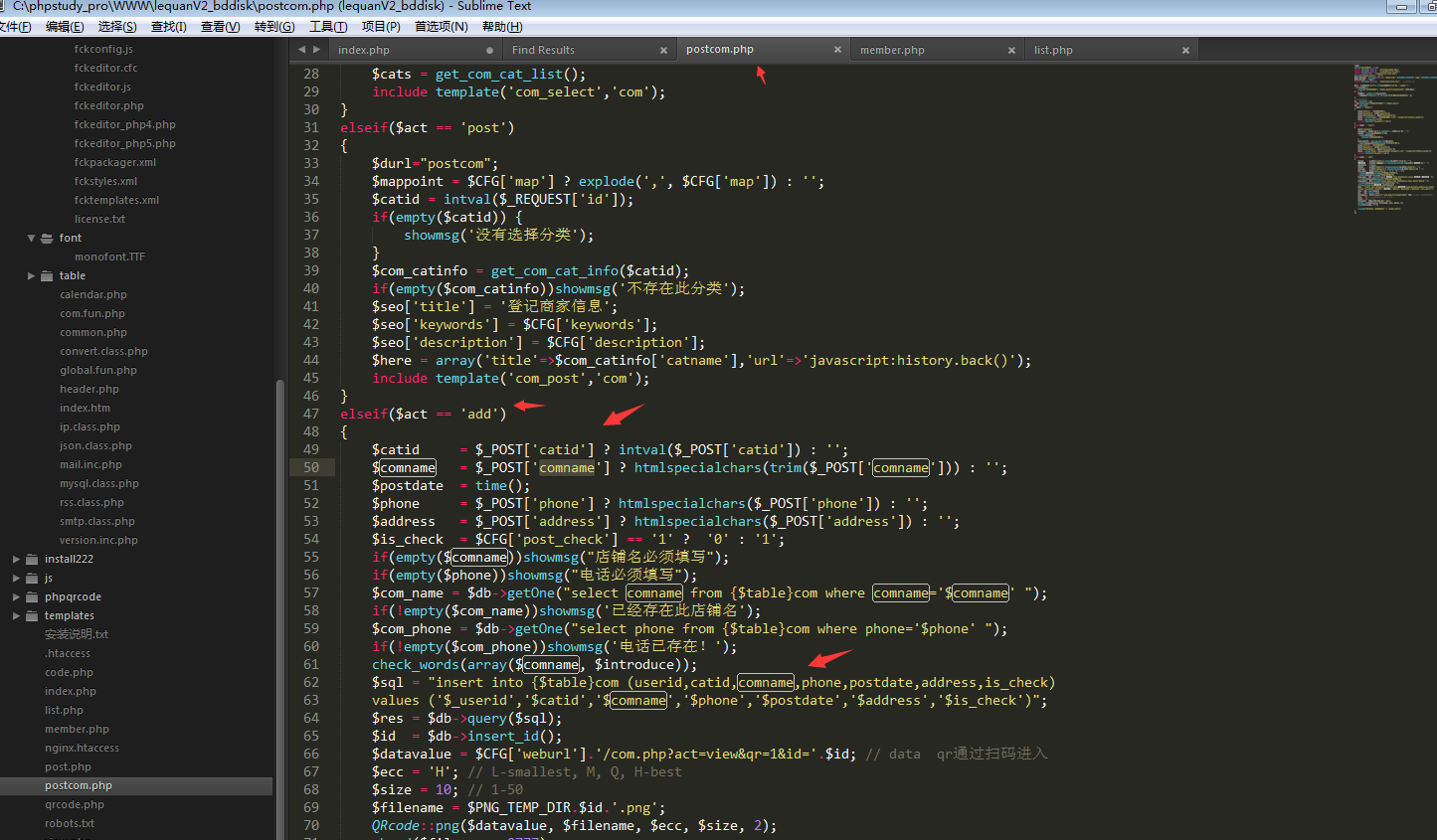This screenshot has width=1437, height=840.
Task: Open the 编辑(E) menu
Action: 65,27
